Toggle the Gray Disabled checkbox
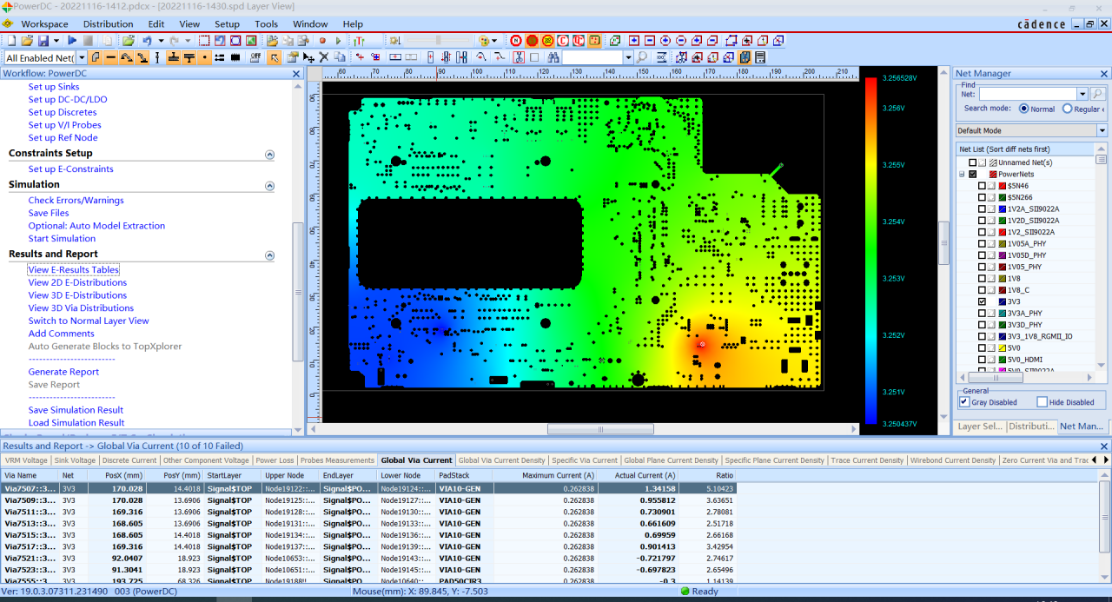1112x602 pixels. pyautogui.click(x=964, y=402)
